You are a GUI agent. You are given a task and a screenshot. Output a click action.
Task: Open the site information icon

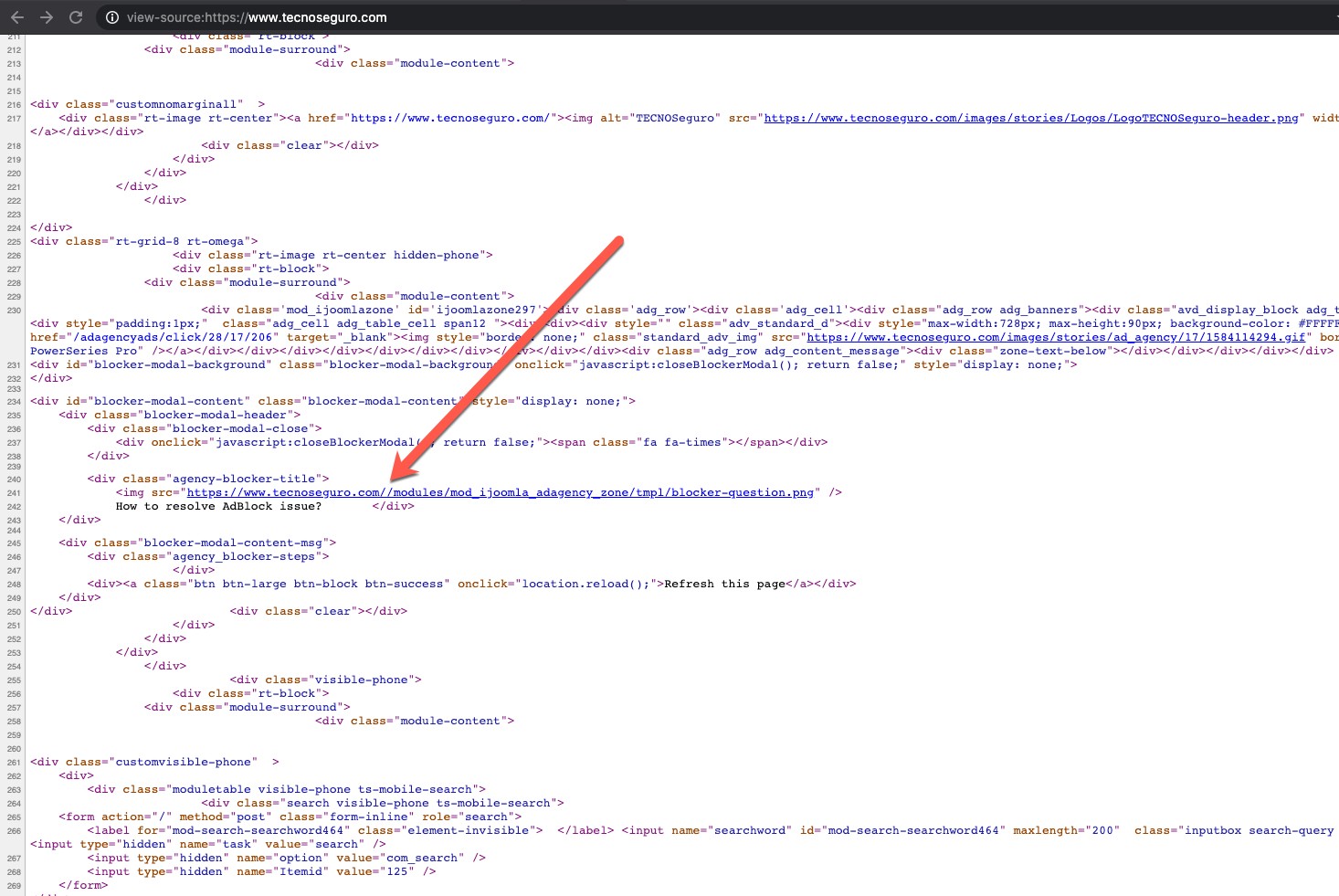pos(111,17)
